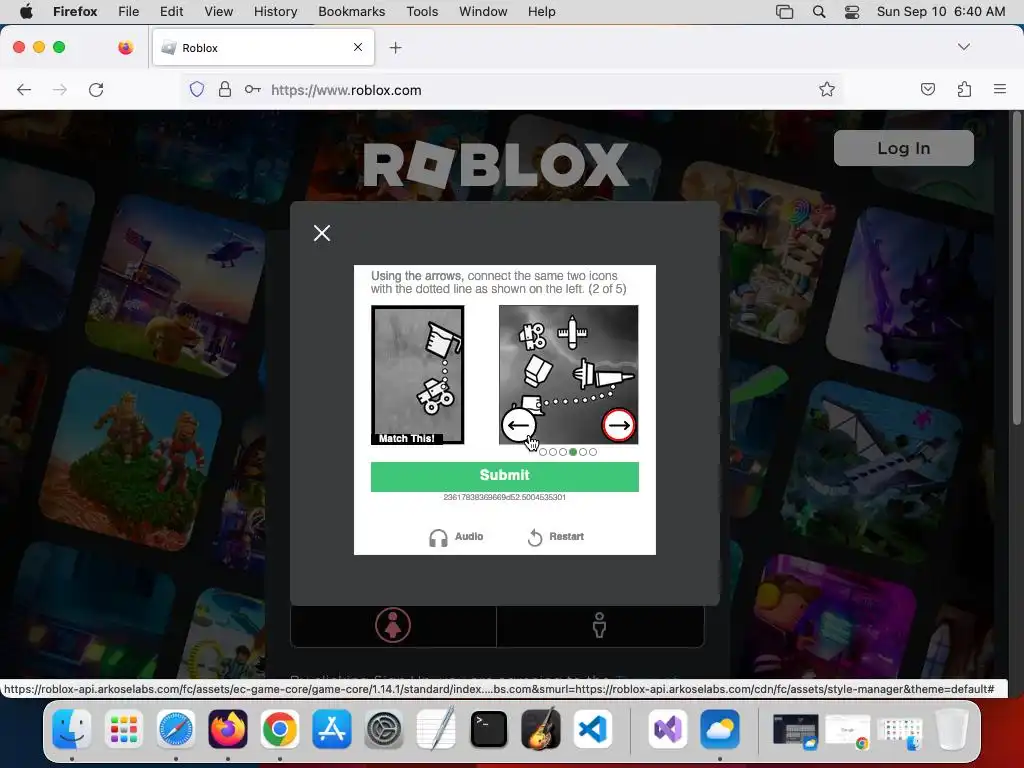The height and width of the screenshot is (768, 1024).
Task: Open the Extensions puzzle icon
Action: tap(964, 89)
